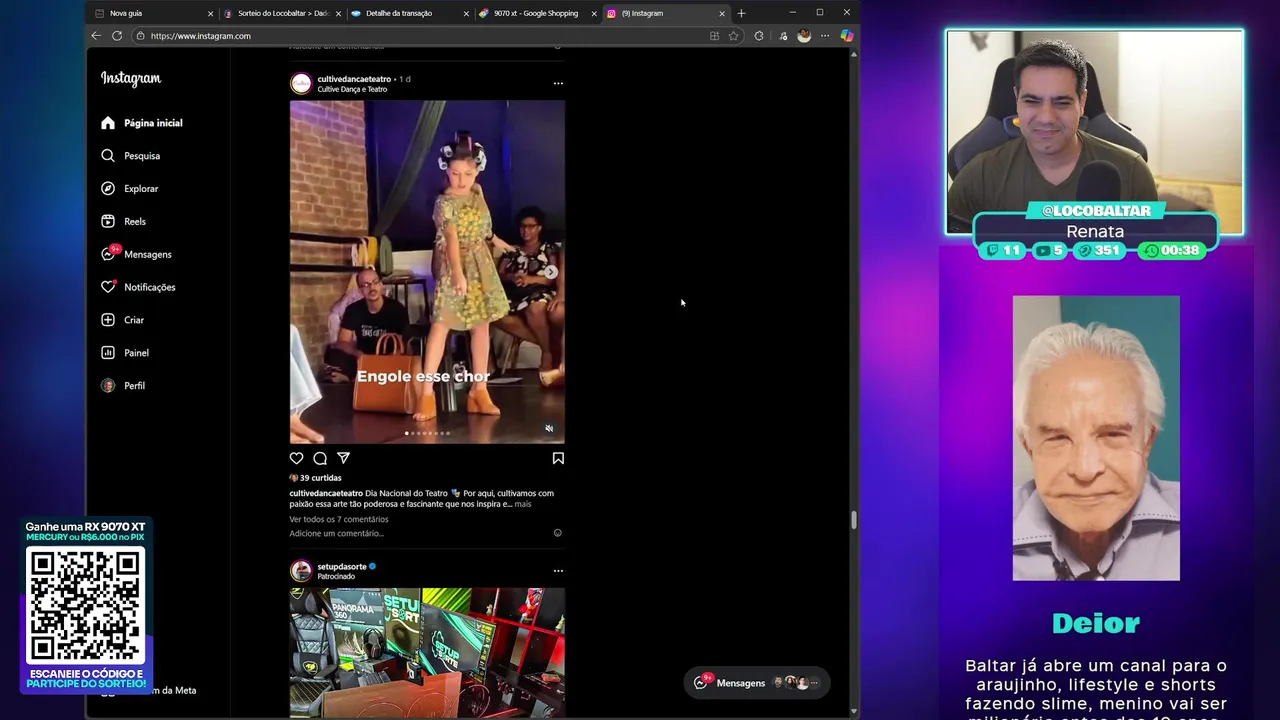Viewport: 1280px width, 720px height.
Task: Open cultivedancaeteatro username link in header
Action: point(354,79)
